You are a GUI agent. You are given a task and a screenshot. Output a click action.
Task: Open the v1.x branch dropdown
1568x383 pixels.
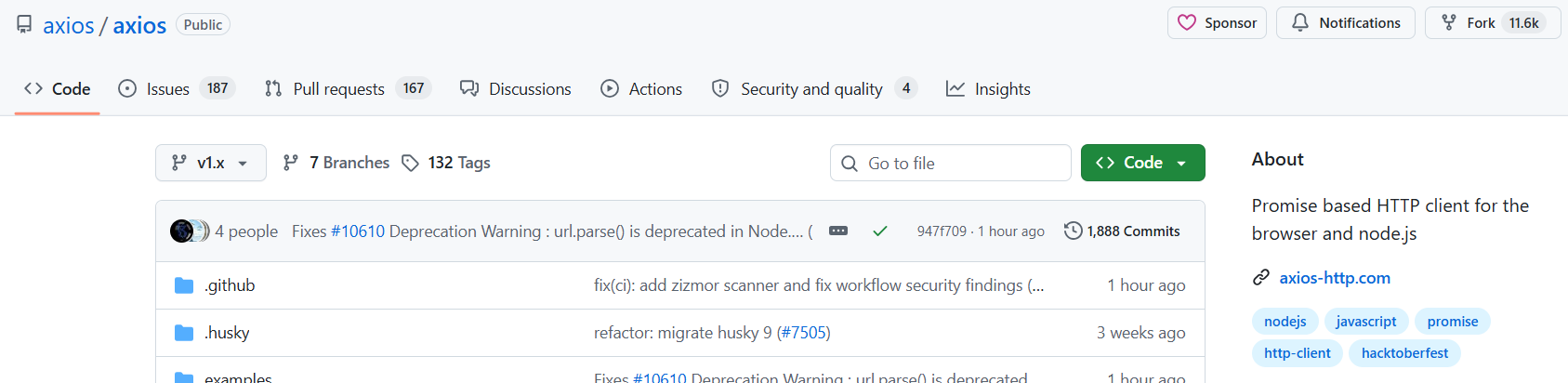pyautogui.click(x=210, y=163)
